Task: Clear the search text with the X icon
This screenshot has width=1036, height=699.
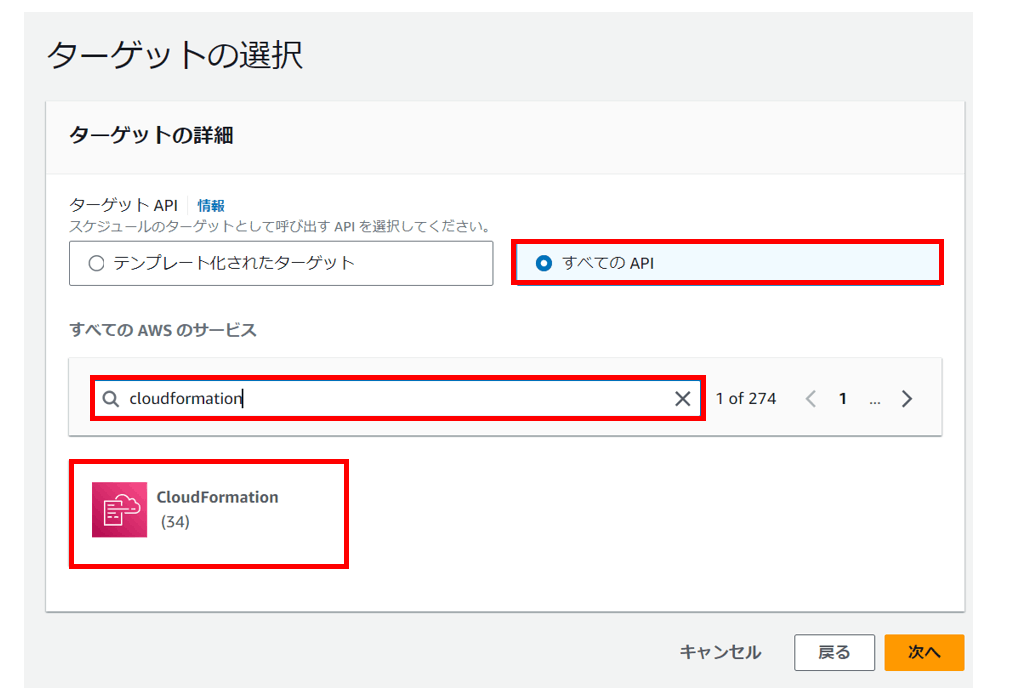Action: (x=683, y=398)
